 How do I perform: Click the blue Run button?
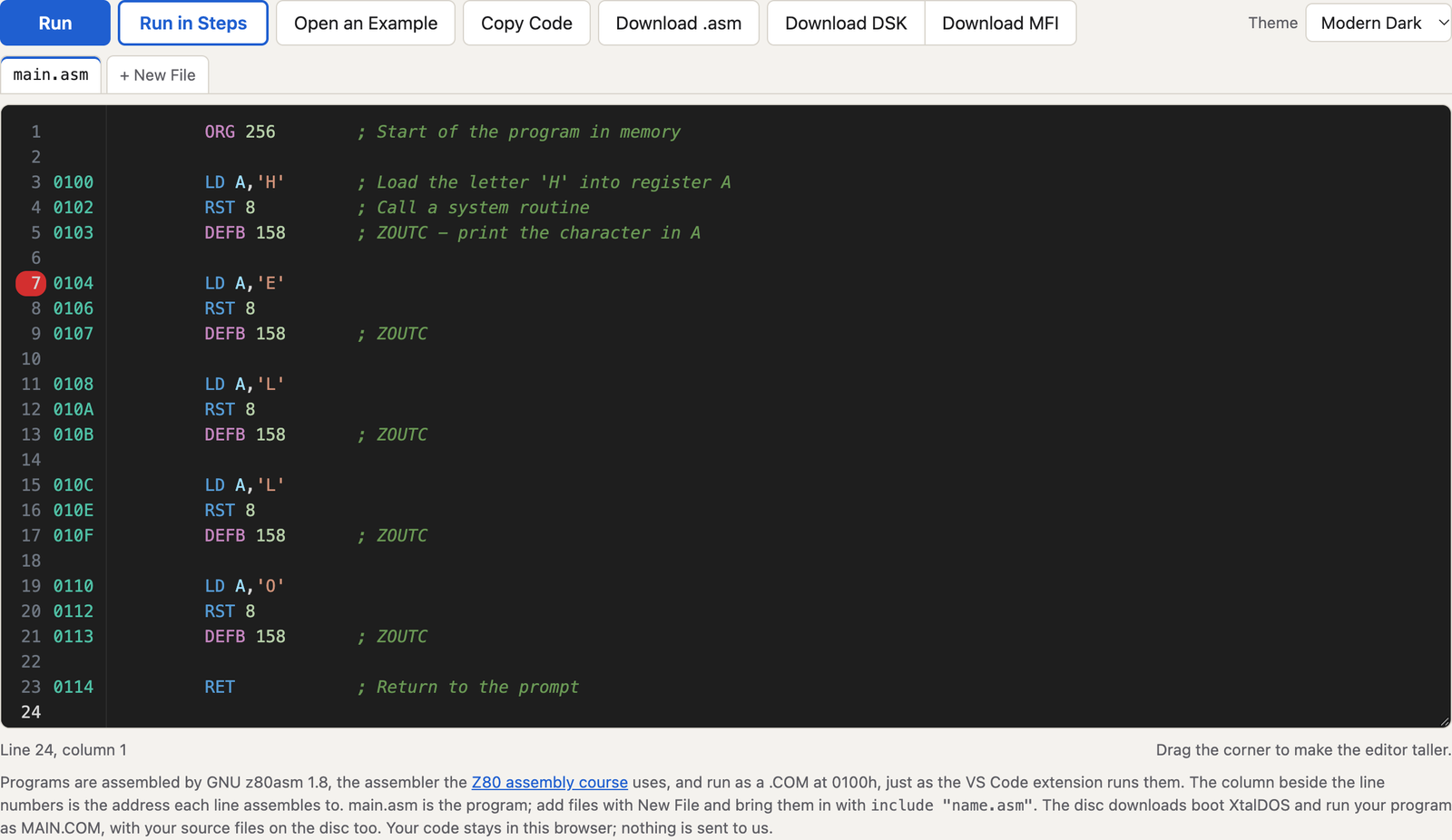pos(55,23)
